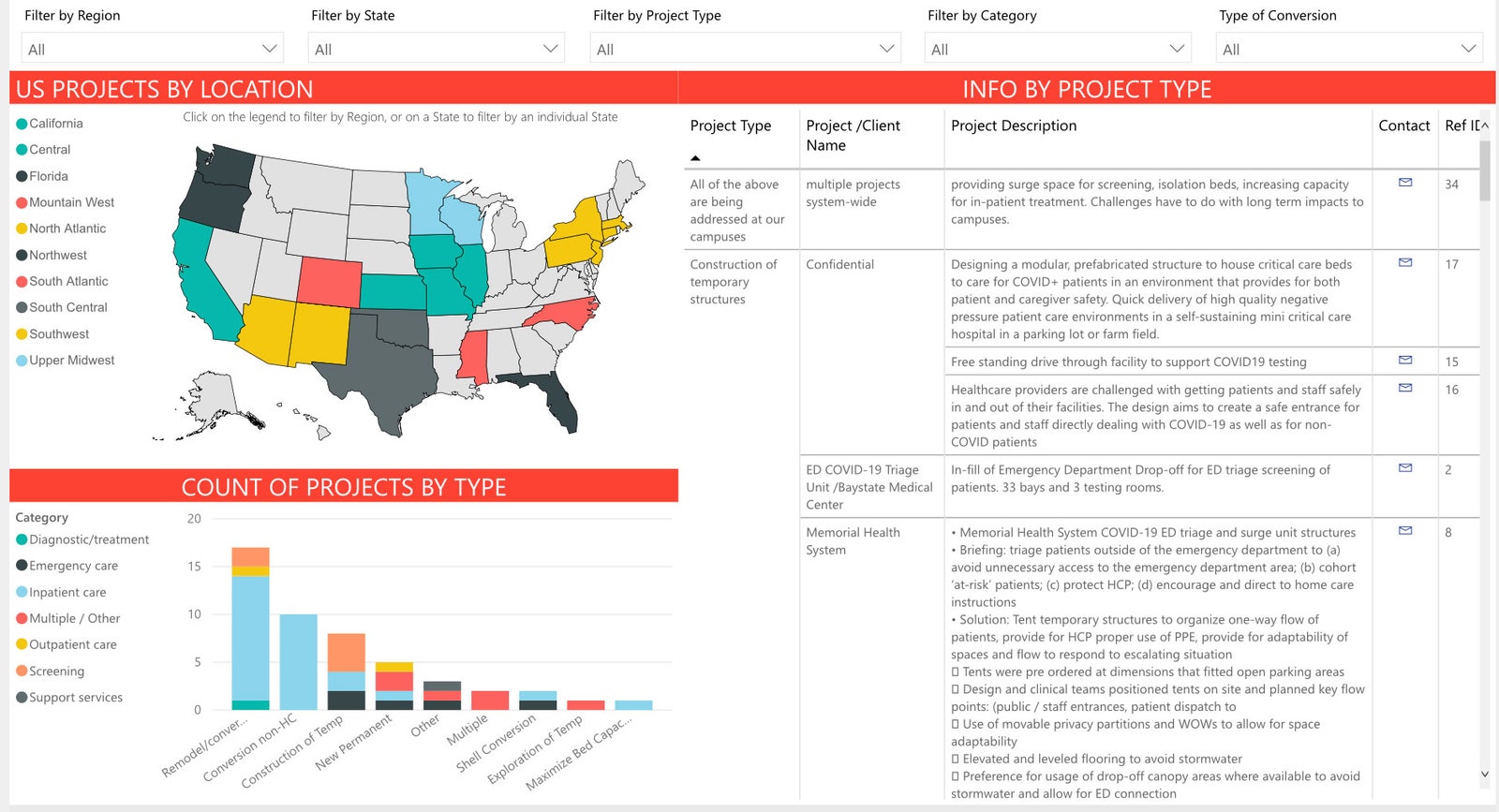The height and width of the screenshot is (812, 1499).
Task: Open the Filter by State dropdown
Action: (x=436, y=49)
